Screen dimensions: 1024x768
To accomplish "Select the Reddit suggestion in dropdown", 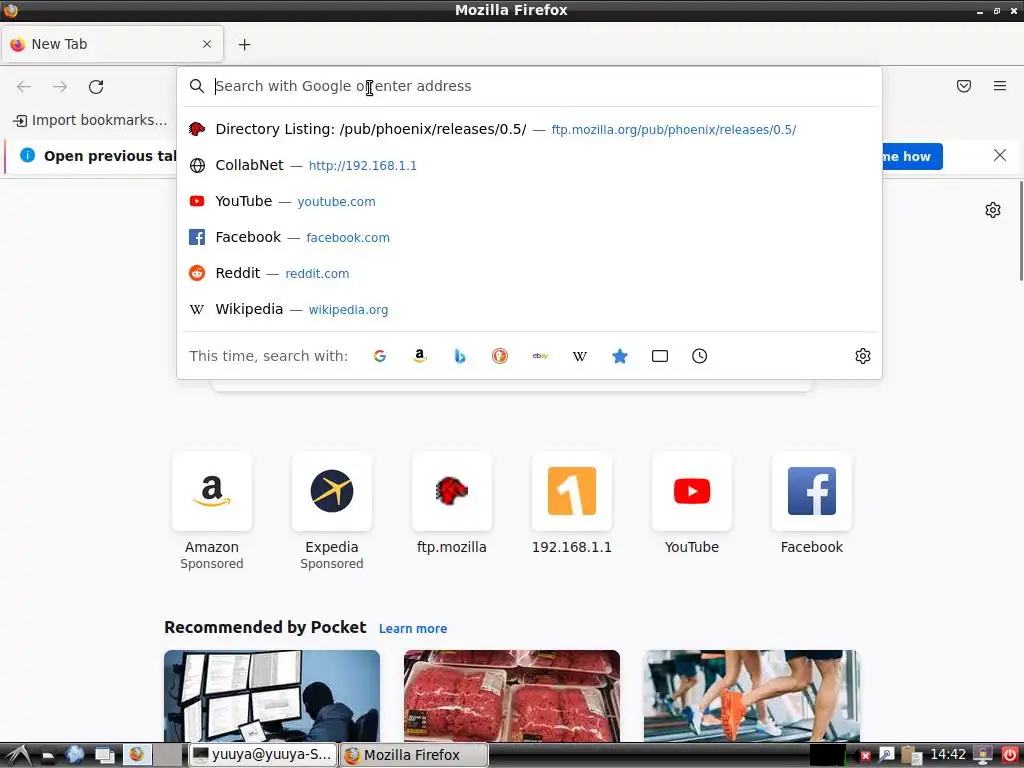I will 529,273.
